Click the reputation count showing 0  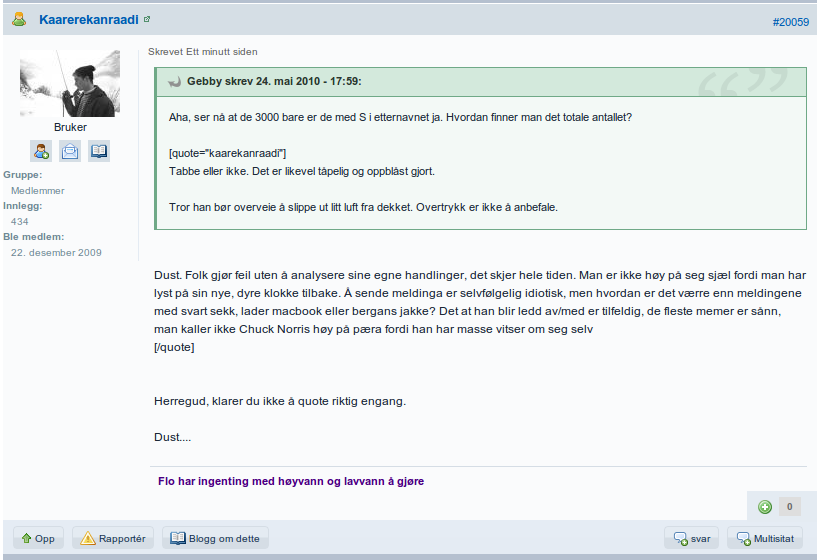click(x=789, y=506)
